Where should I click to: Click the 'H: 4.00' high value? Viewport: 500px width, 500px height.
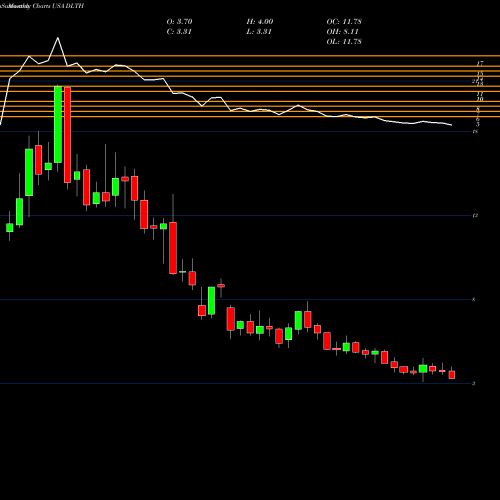(260, 22)
